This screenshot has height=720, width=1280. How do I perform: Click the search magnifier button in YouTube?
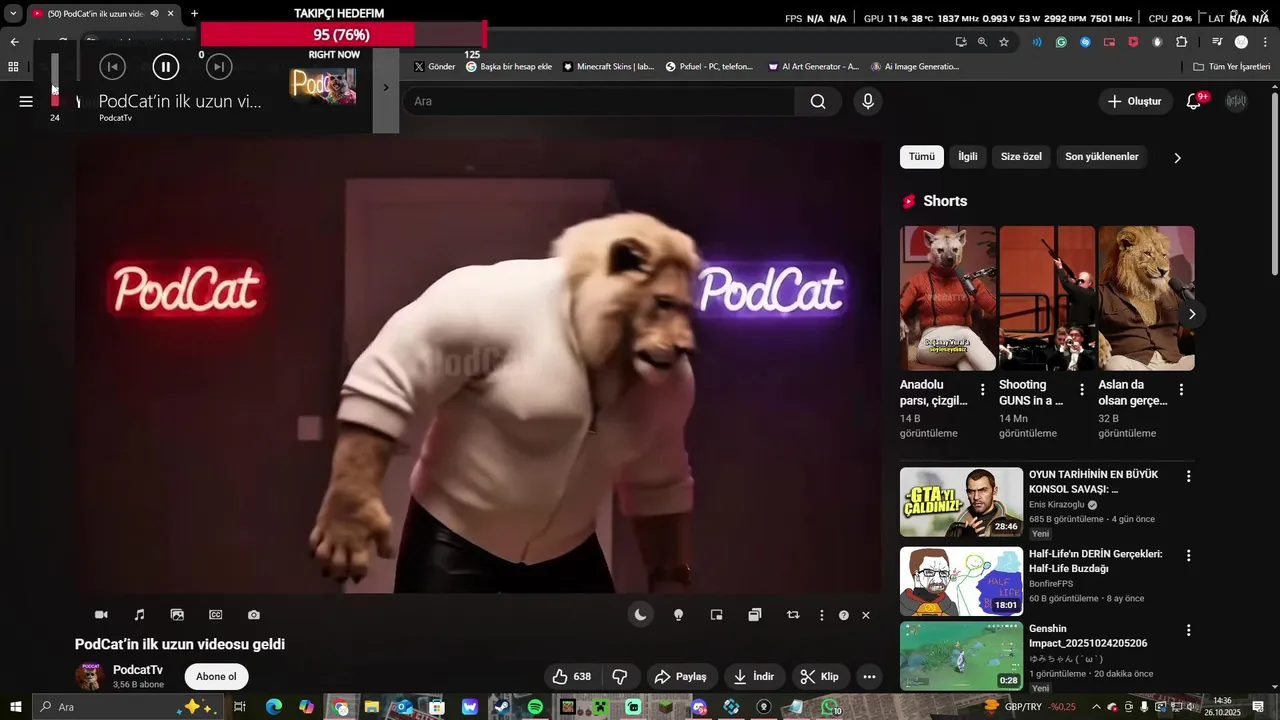click(818, 101)
